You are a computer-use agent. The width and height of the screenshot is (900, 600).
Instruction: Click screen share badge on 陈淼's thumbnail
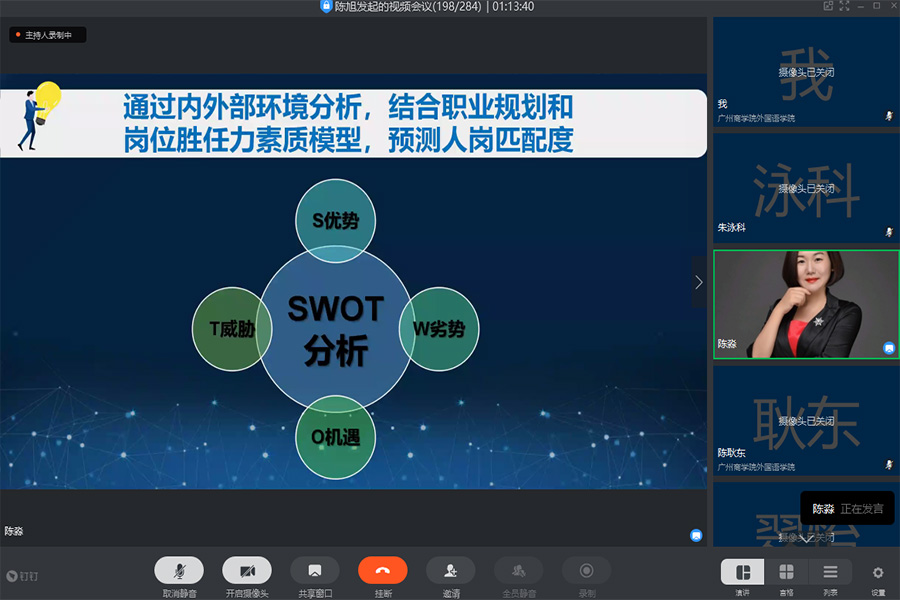[888, 347]
